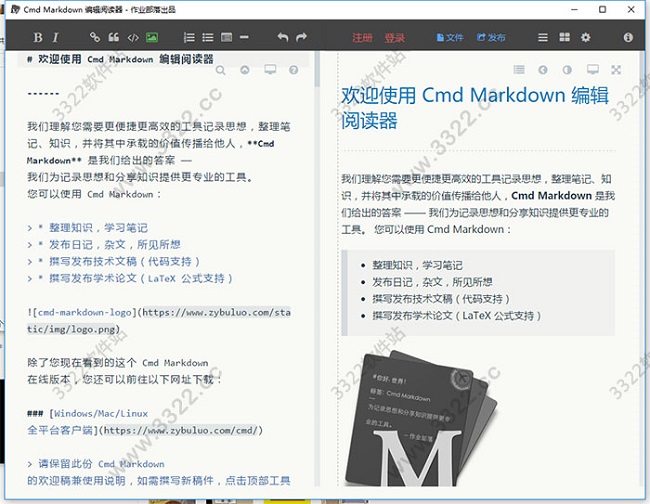
Task: Click the scroll-to-top icon in editor pane
Action: (x=245, y=70)
